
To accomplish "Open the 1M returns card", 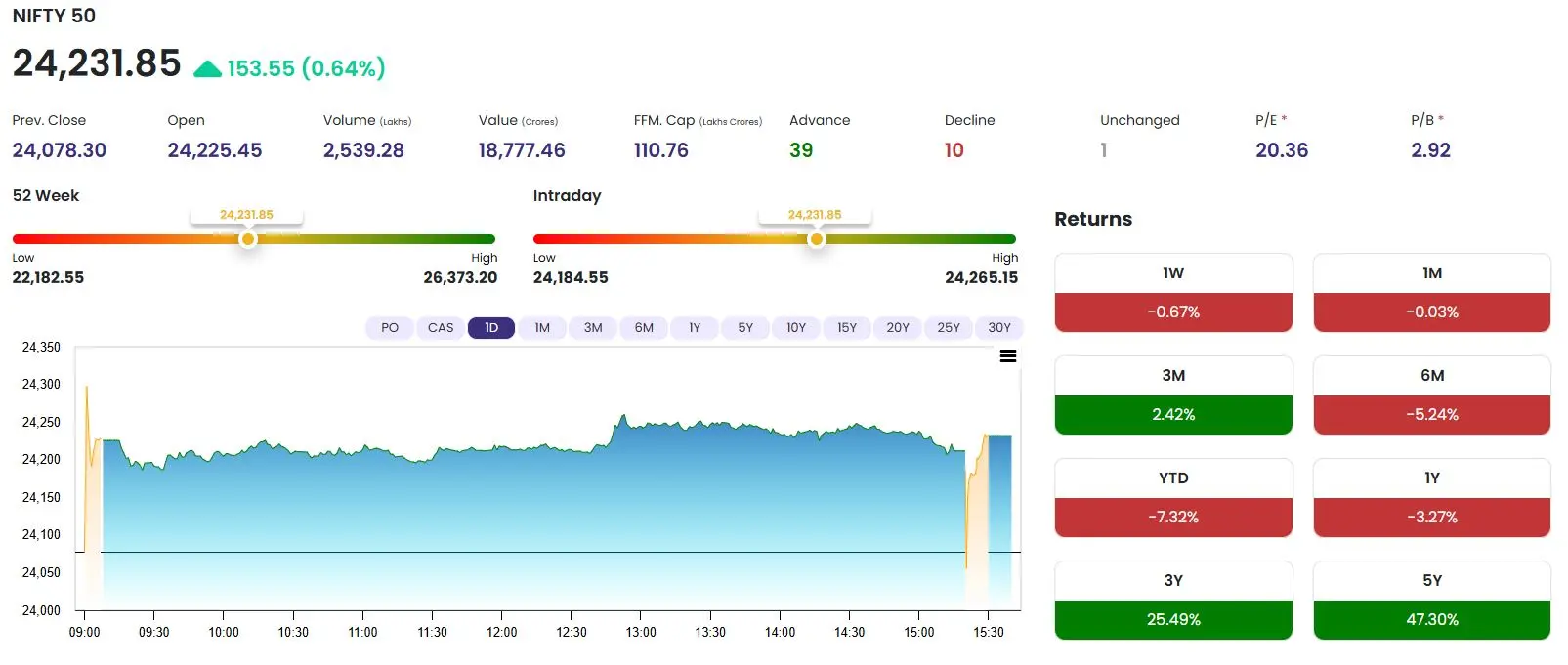I will pos(1432,293).
